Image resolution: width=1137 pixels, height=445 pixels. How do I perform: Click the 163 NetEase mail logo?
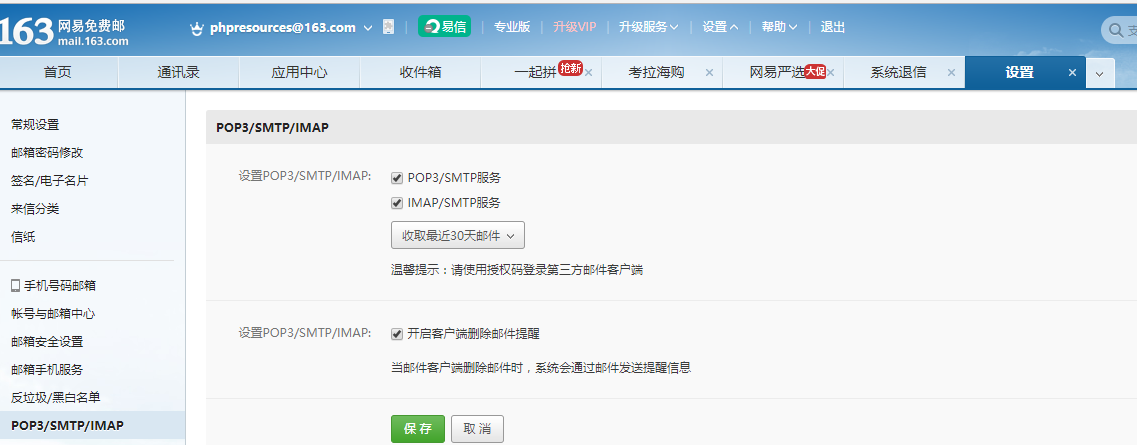(x=65, y=30)
